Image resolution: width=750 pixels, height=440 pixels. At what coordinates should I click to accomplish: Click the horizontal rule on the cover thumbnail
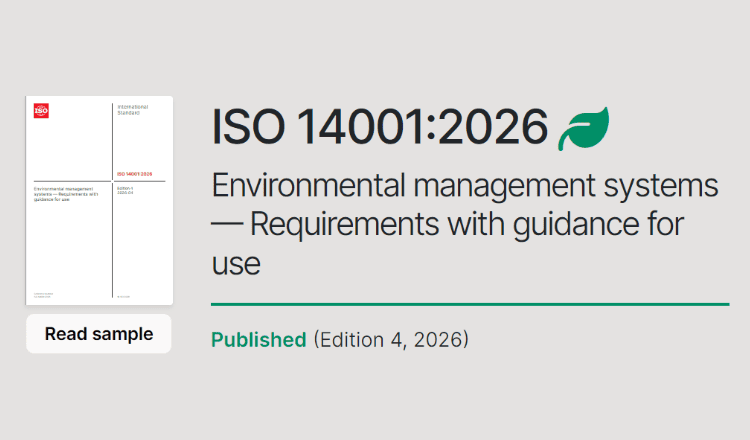(70, 181)
